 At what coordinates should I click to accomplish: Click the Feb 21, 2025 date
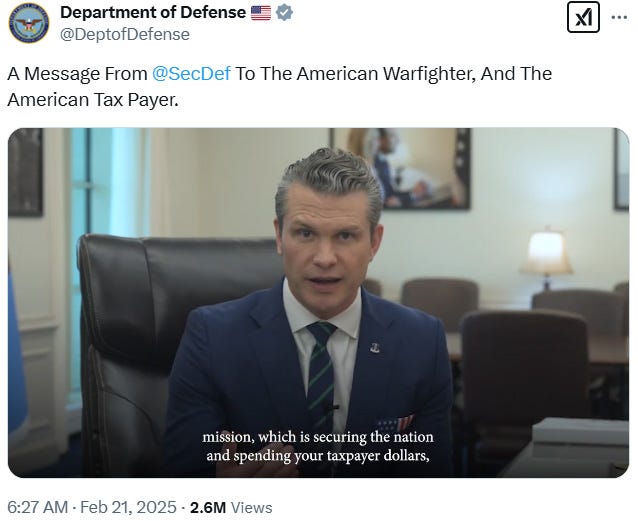128,507
